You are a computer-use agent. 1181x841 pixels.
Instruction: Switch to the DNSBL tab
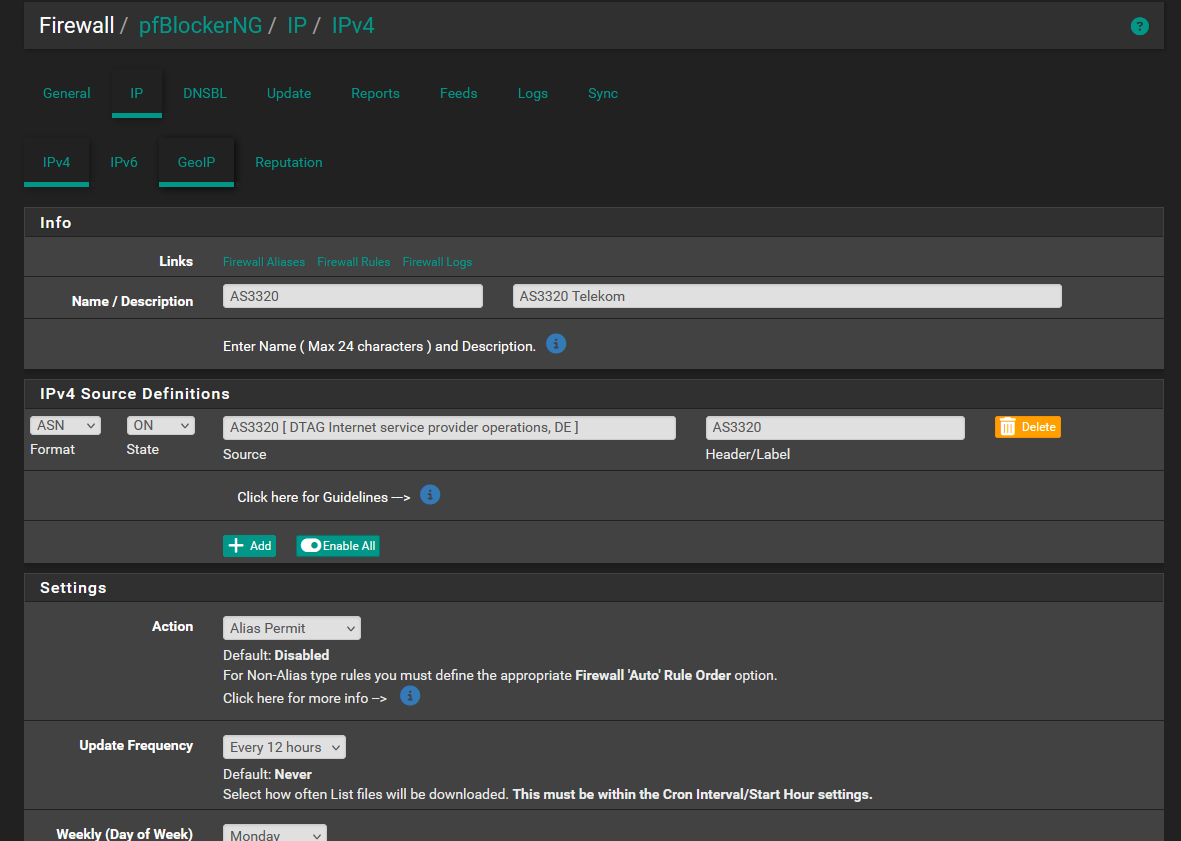coord(205,93)
